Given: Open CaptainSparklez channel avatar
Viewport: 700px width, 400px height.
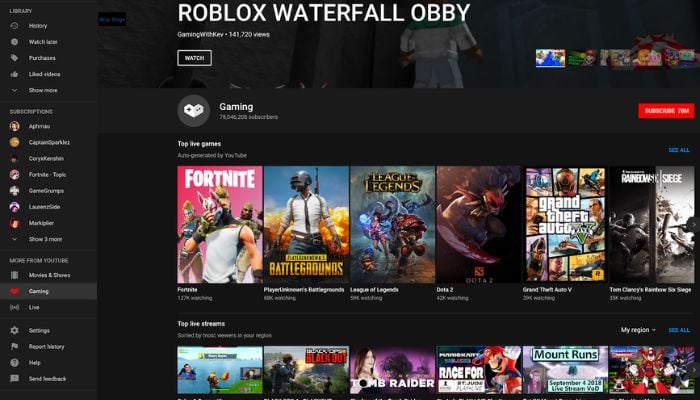Looking at the screenshot, I should [14, 142].
